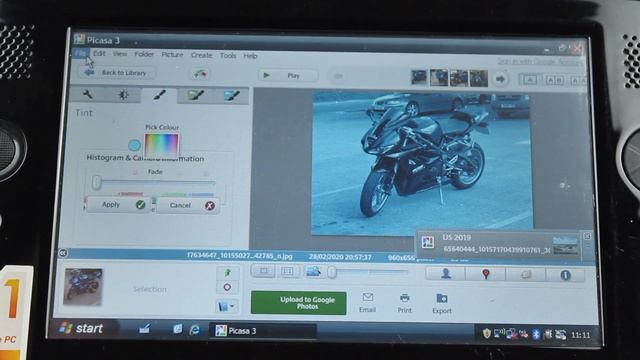
Task: Start the slideshow with Play
Action: click(x=288, y=75)
